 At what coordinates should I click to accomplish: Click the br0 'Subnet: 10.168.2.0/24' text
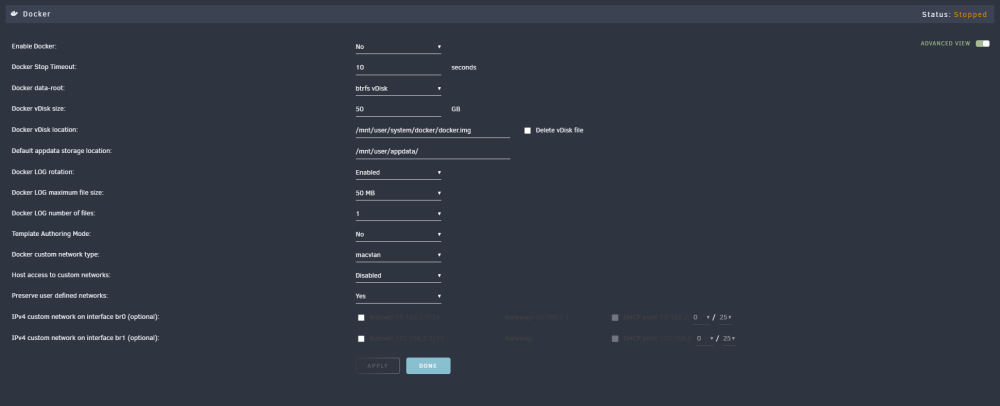(x=406, y=317)
